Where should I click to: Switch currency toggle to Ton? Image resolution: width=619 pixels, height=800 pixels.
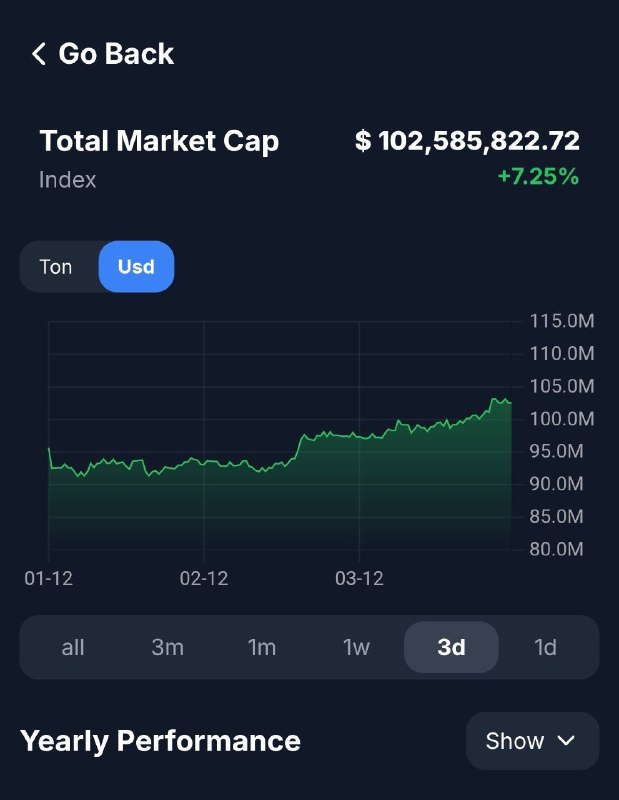[x=57, y=267]
